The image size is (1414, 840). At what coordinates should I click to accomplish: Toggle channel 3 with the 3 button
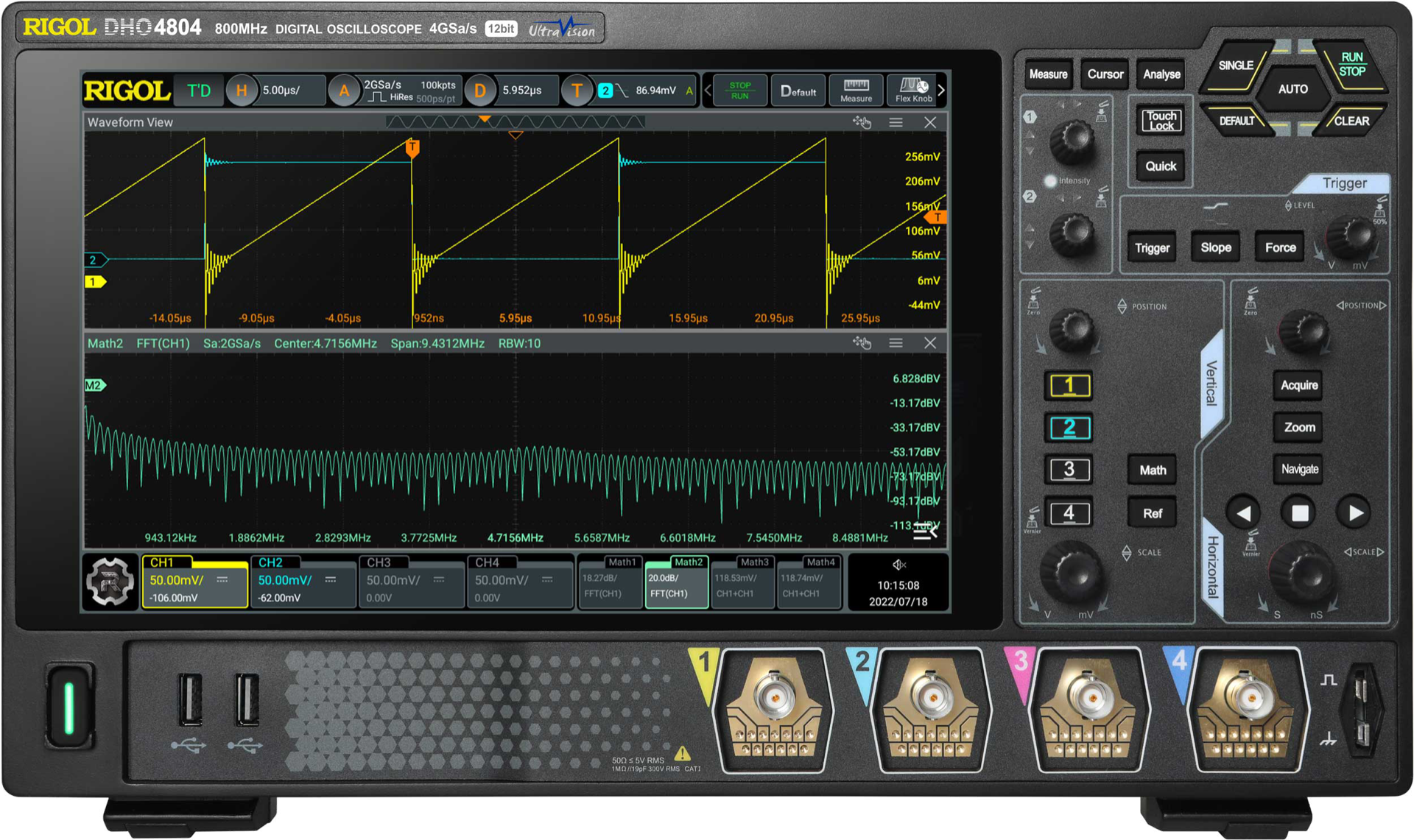(1069, 470)
